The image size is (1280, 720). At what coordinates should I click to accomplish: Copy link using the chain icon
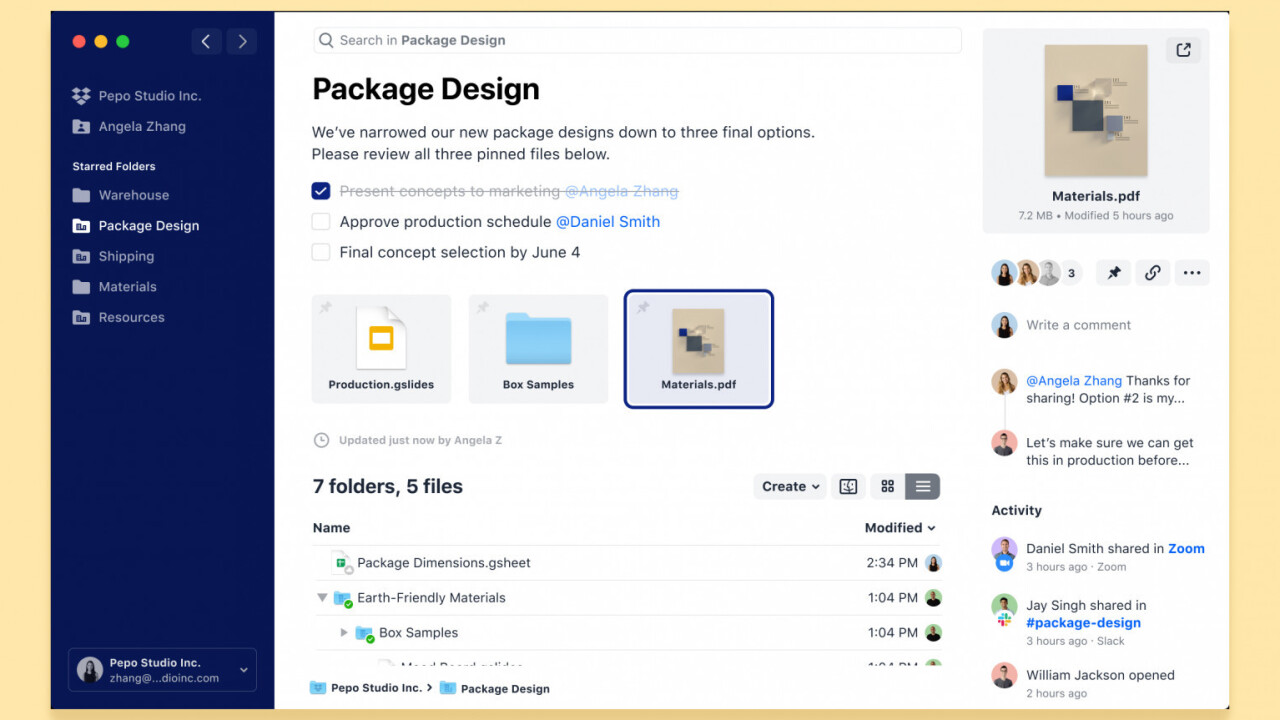tap(1152, 273)
